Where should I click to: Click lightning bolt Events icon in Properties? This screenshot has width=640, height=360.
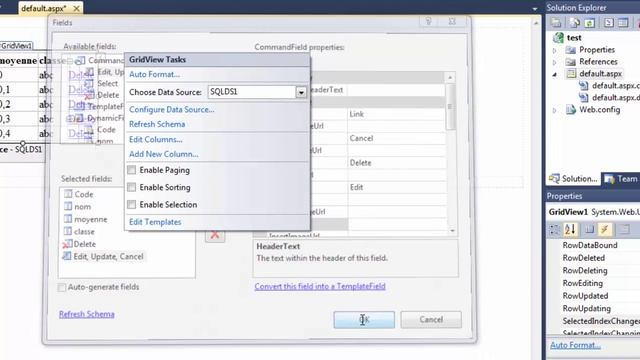[x=605, y=230]
